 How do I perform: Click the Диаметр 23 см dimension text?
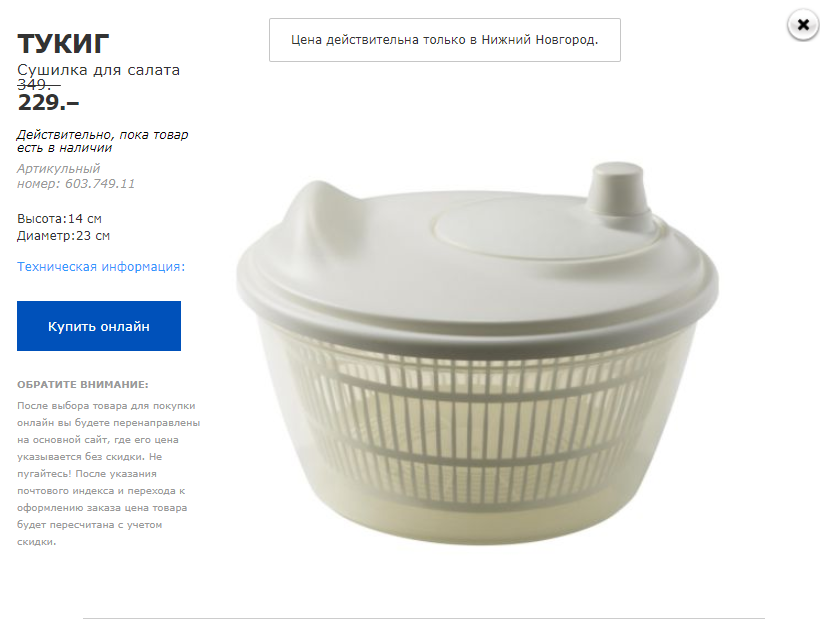(64, 236)
